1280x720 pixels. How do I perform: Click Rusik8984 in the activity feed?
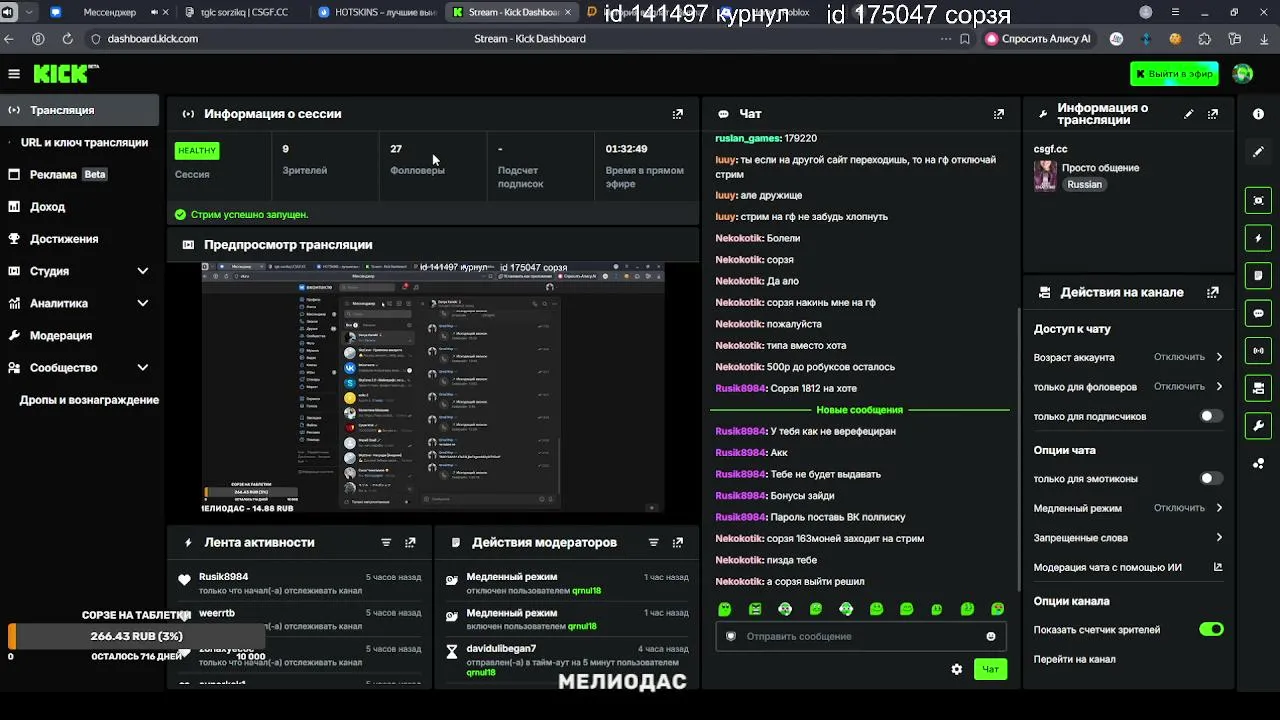point(223,577)
